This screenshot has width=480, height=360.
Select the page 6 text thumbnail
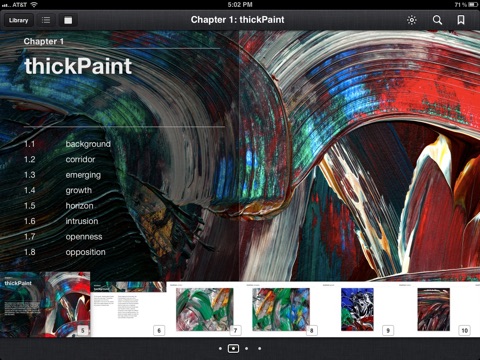pos(128,309)
